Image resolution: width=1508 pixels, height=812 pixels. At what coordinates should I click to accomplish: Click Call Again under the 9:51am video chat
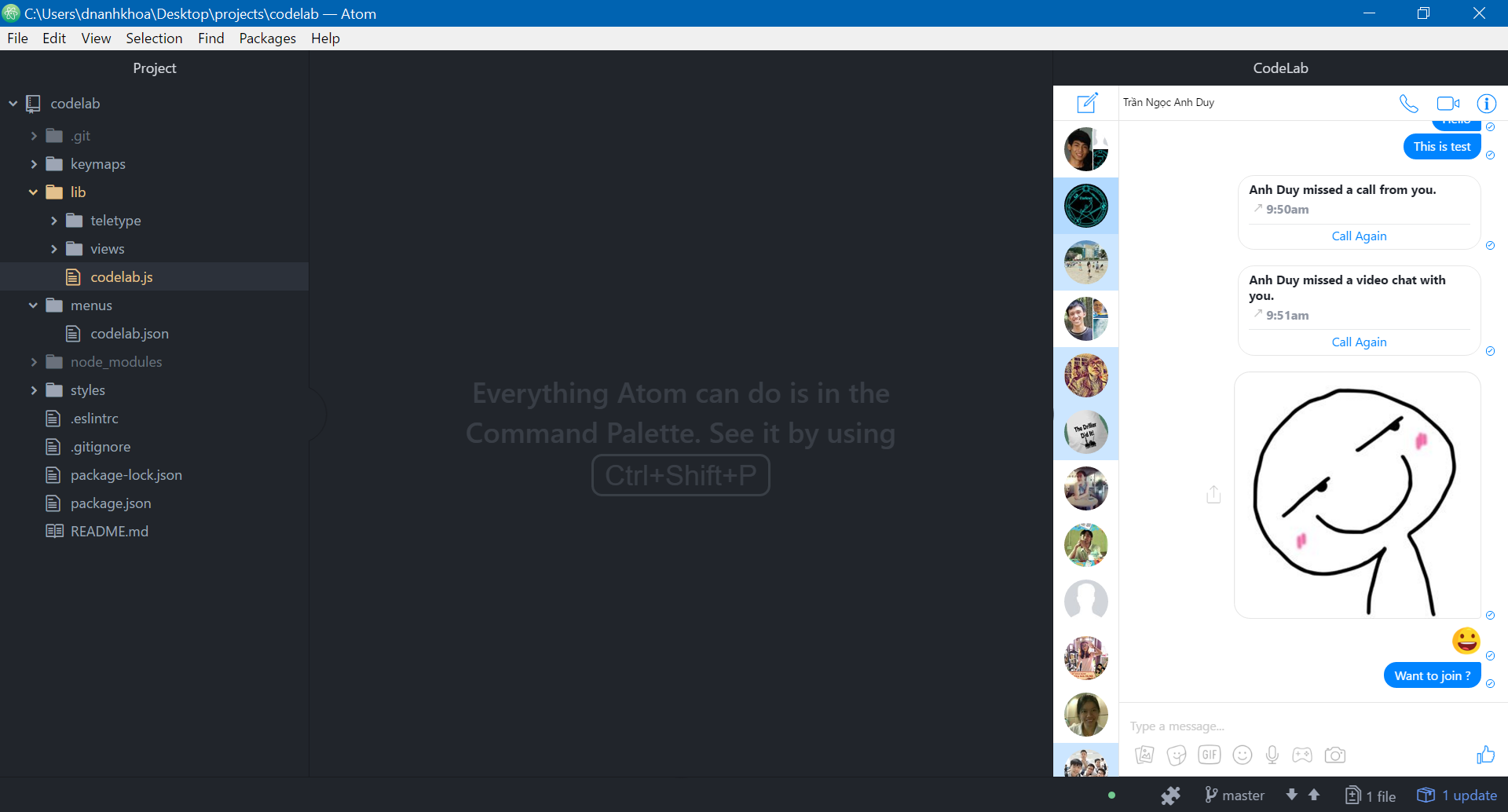pyautogui.click(x=1359, y=342)
